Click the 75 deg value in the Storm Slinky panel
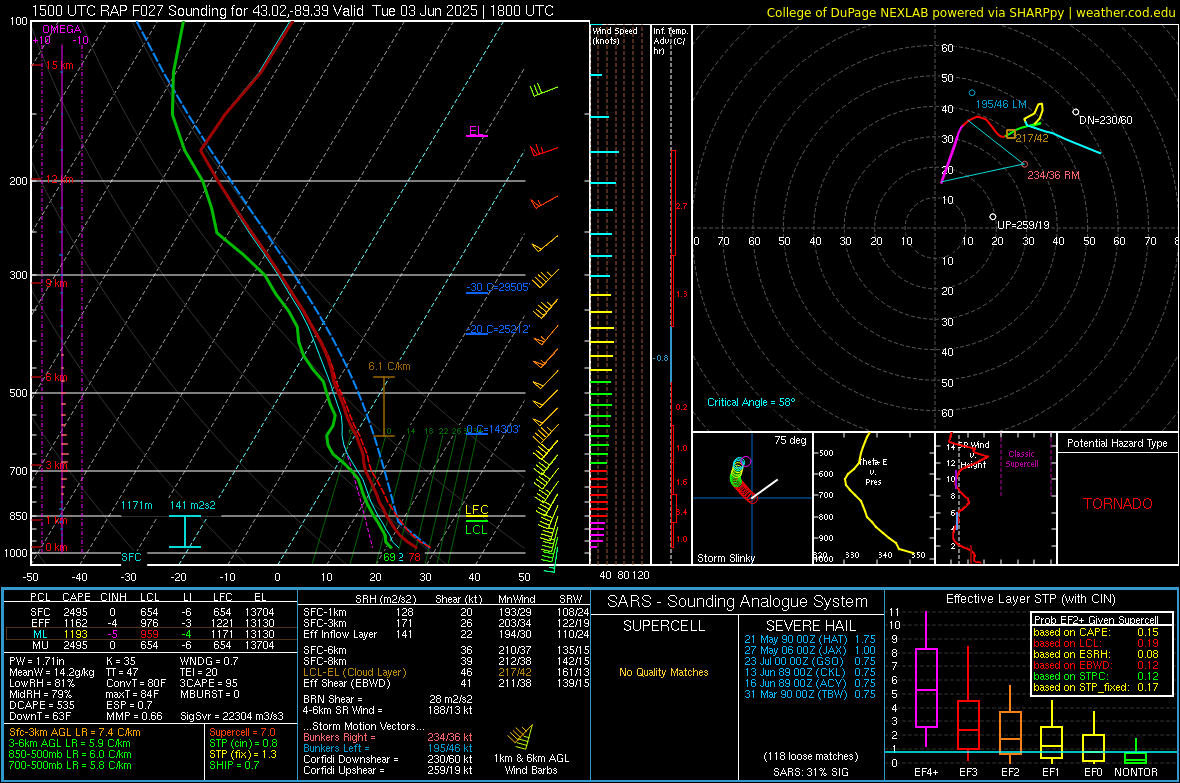 (790, 440)
